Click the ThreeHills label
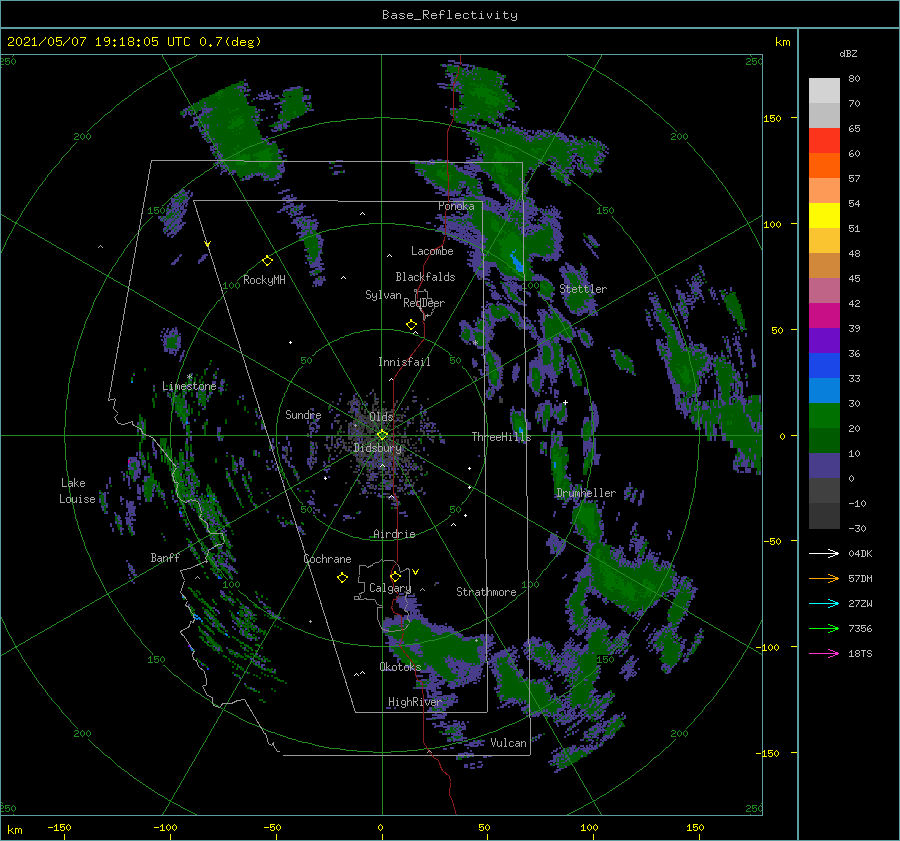Viewport: 900px width, 841px height. (x=502, y=437)
